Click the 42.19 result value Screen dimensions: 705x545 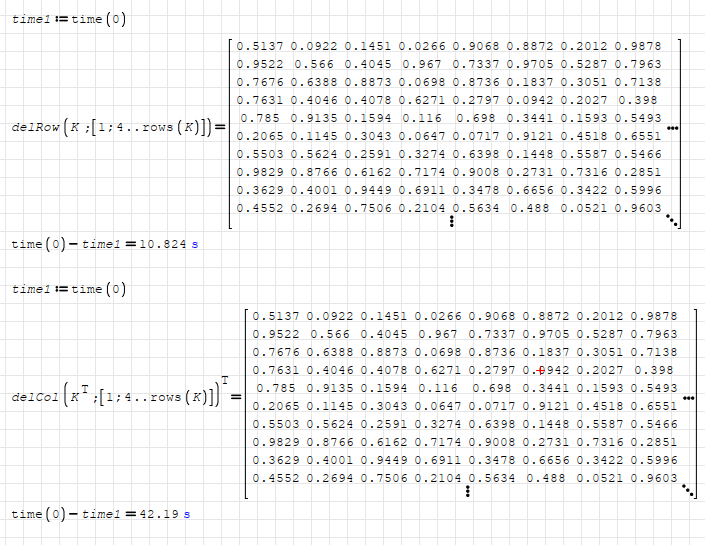[x=161, y=514]
